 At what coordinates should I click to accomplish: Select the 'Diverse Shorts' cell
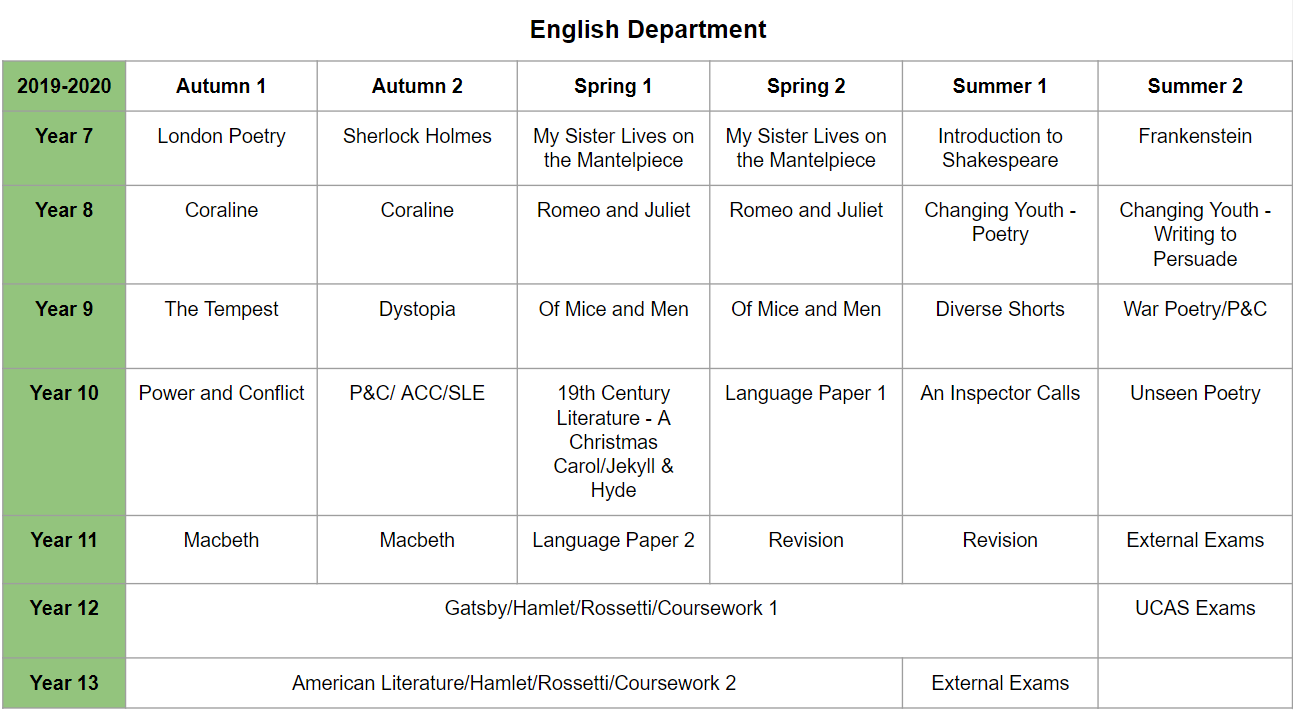coord(1000,326)
